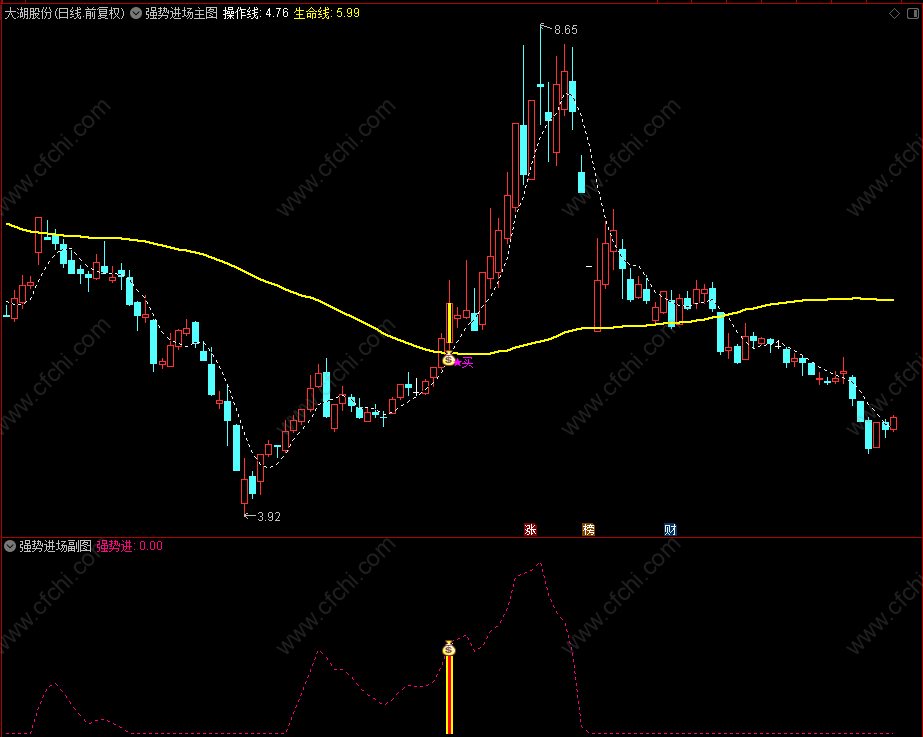This screenshot has height=737, width=923.
Task: Click the 强势进场副图 indicator name
Action: point(55,546)
